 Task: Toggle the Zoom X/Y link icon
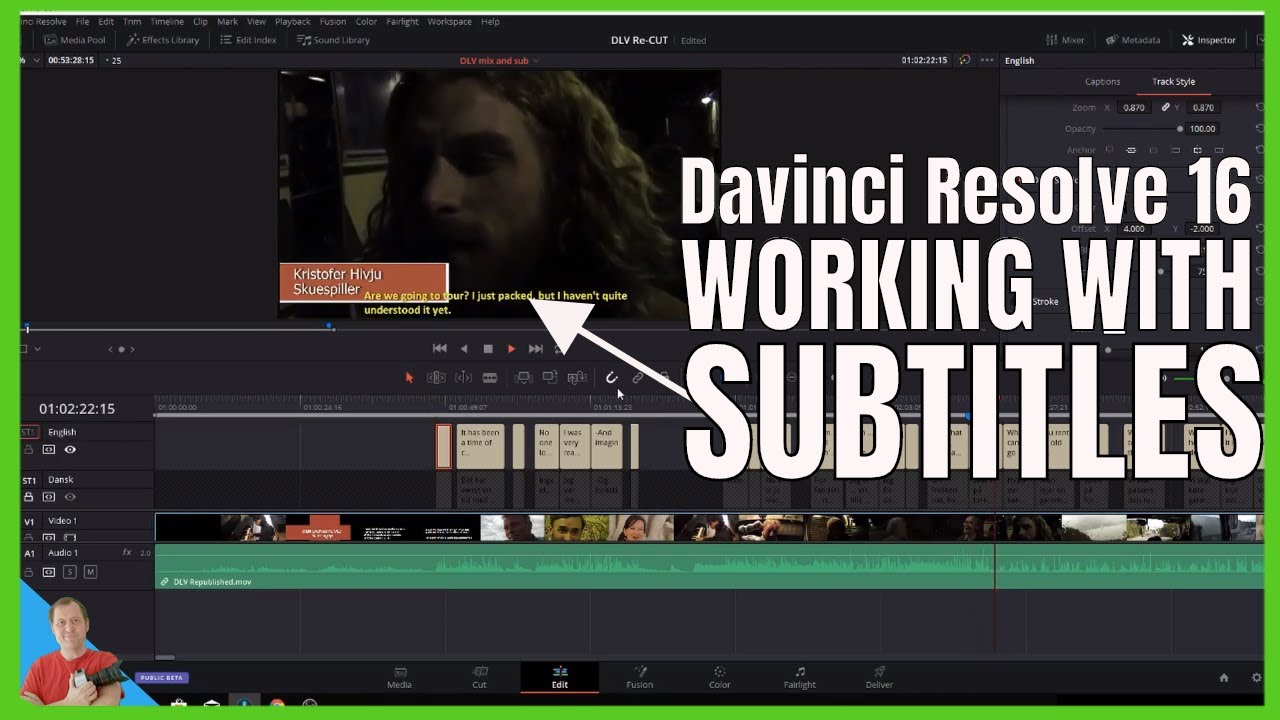1165,107
